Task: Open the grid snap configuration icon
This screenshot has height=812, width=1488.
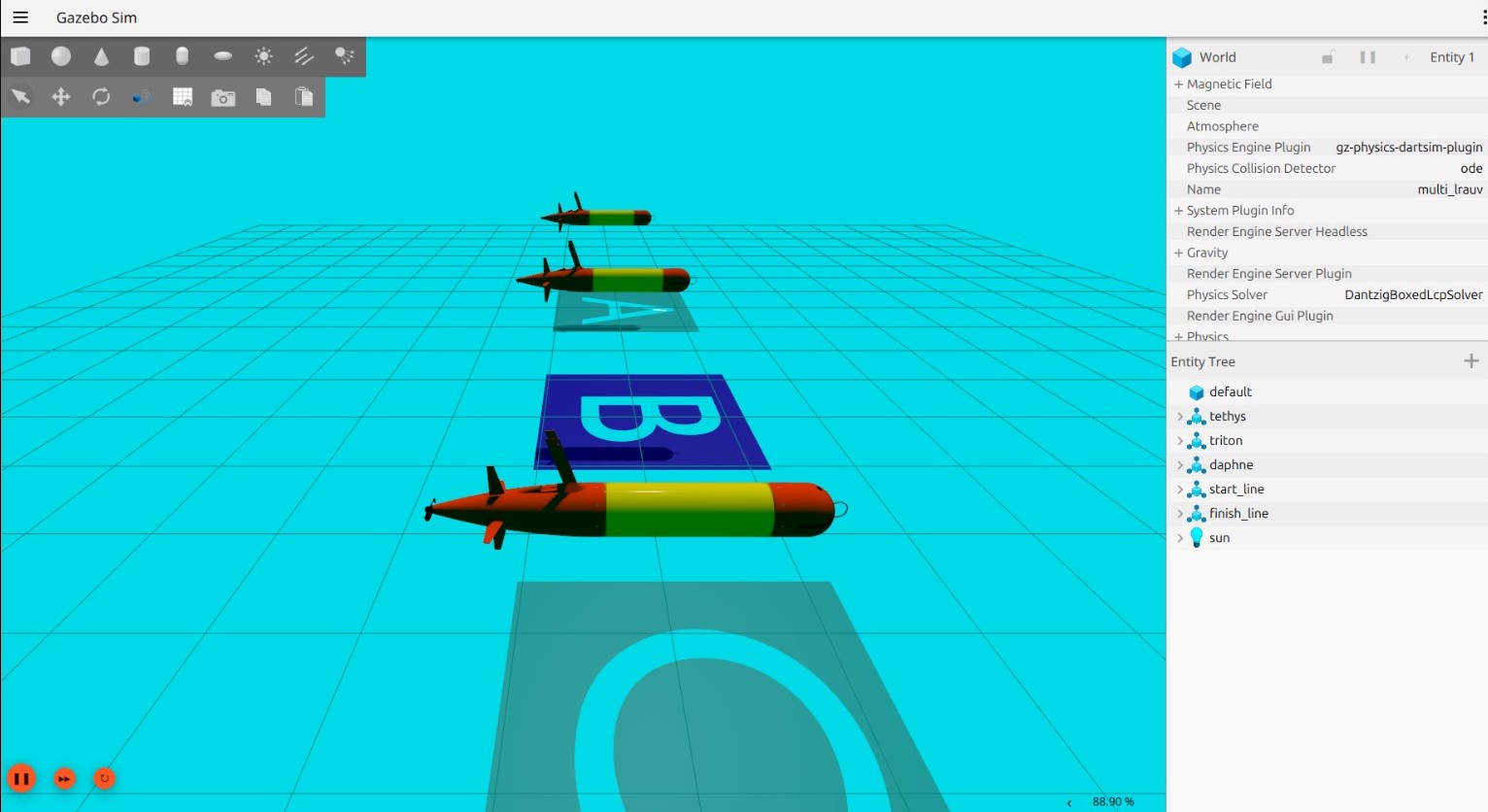Action: pos(183,97)
